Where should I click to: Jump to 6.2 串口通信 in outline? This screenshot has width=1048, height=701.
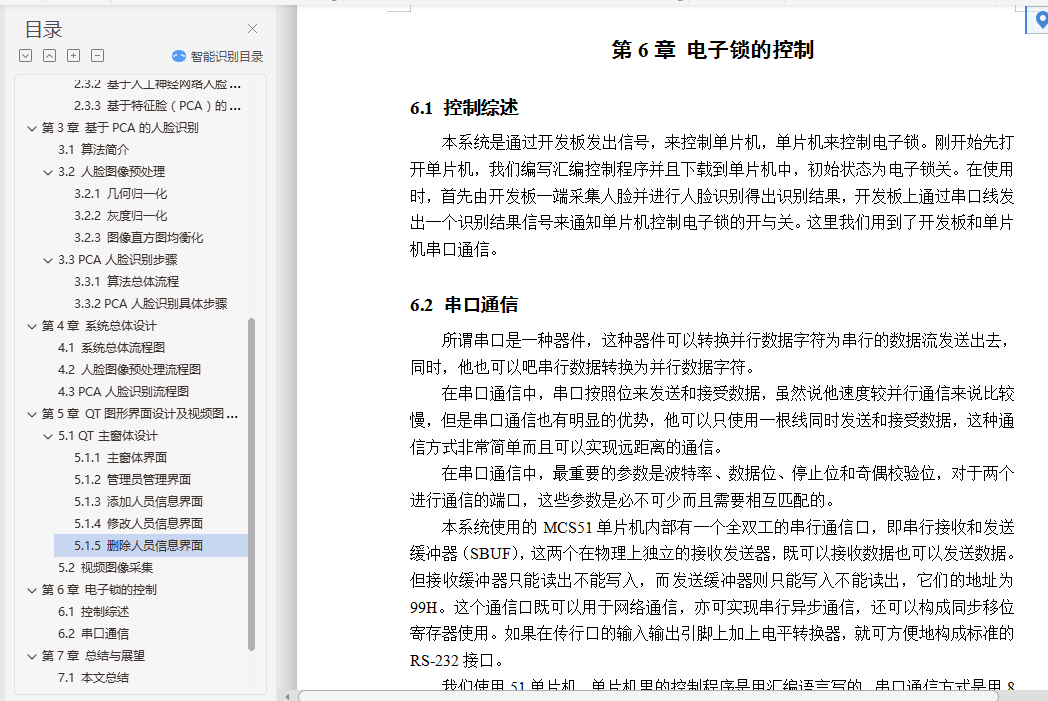[x=94, y=634]
